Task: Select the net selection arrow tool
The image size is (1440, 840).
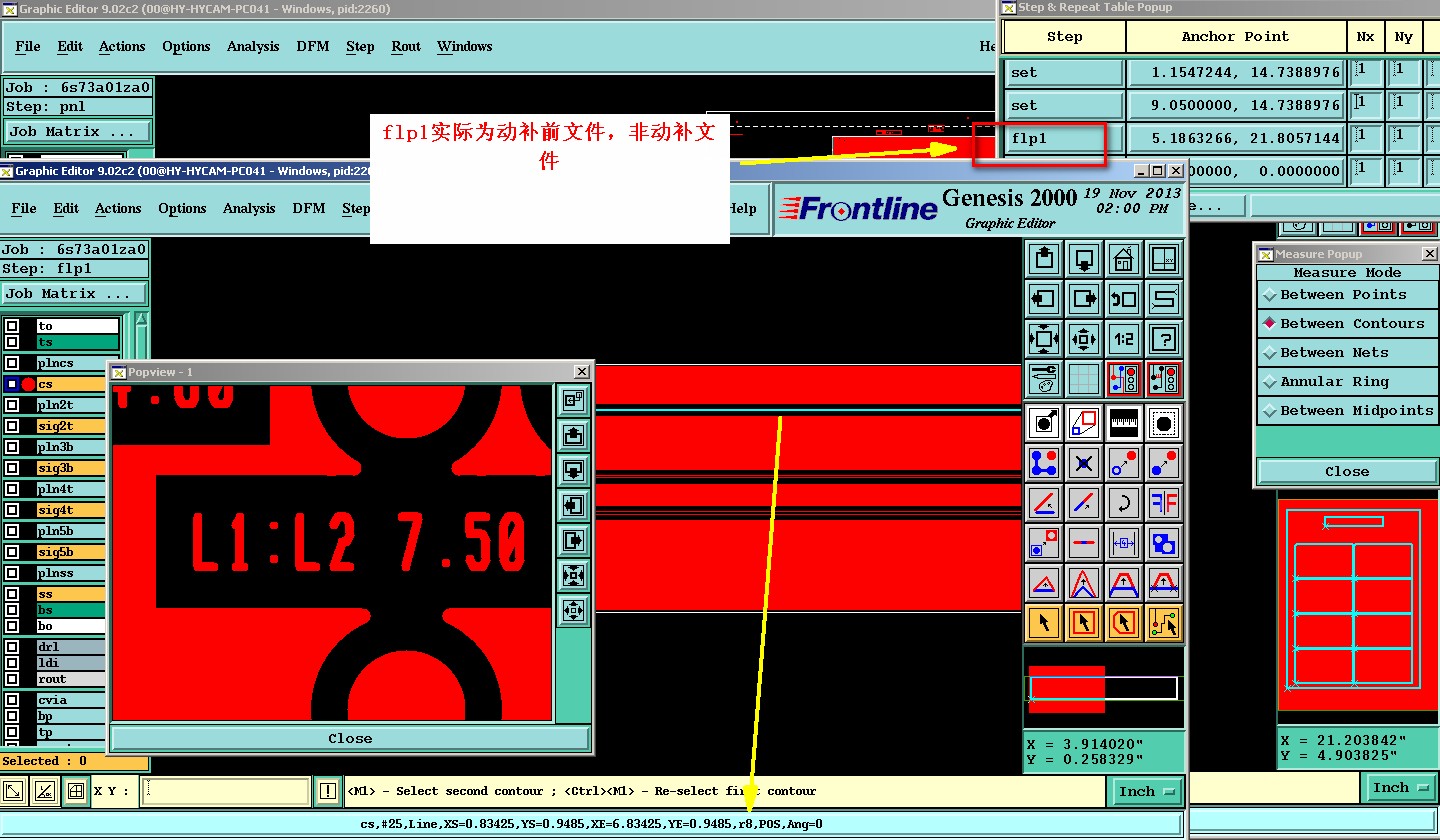Action: [1164, 623]
